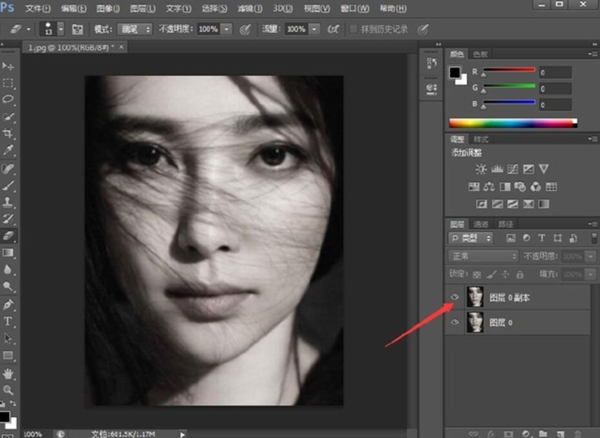Click the Brightness/Contrast adjustment button
This screenshot has height=438, width=600.
[x=481, y=169]
